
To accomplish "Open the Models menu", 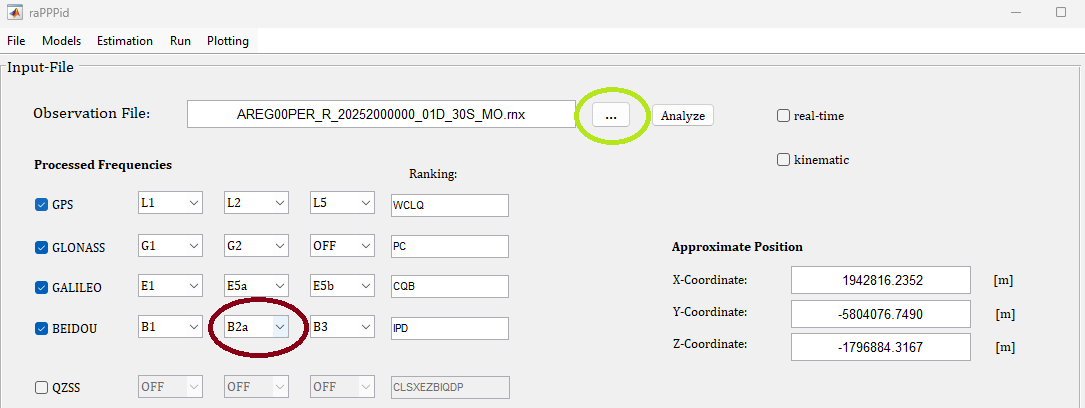I will coord(61,41).
